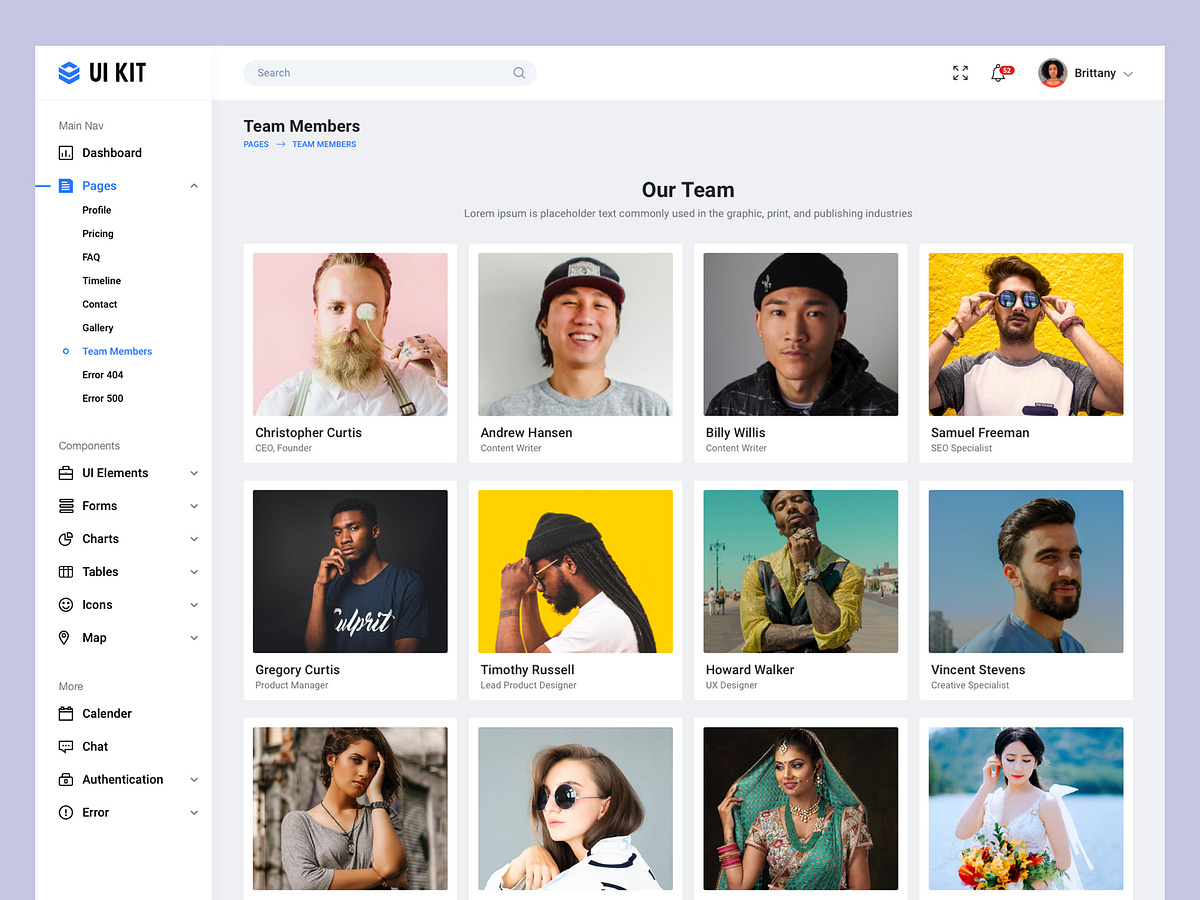The image size is (1200, 900).
Task: Click the Chat icon in the sidebar
Action: point(64,746)
